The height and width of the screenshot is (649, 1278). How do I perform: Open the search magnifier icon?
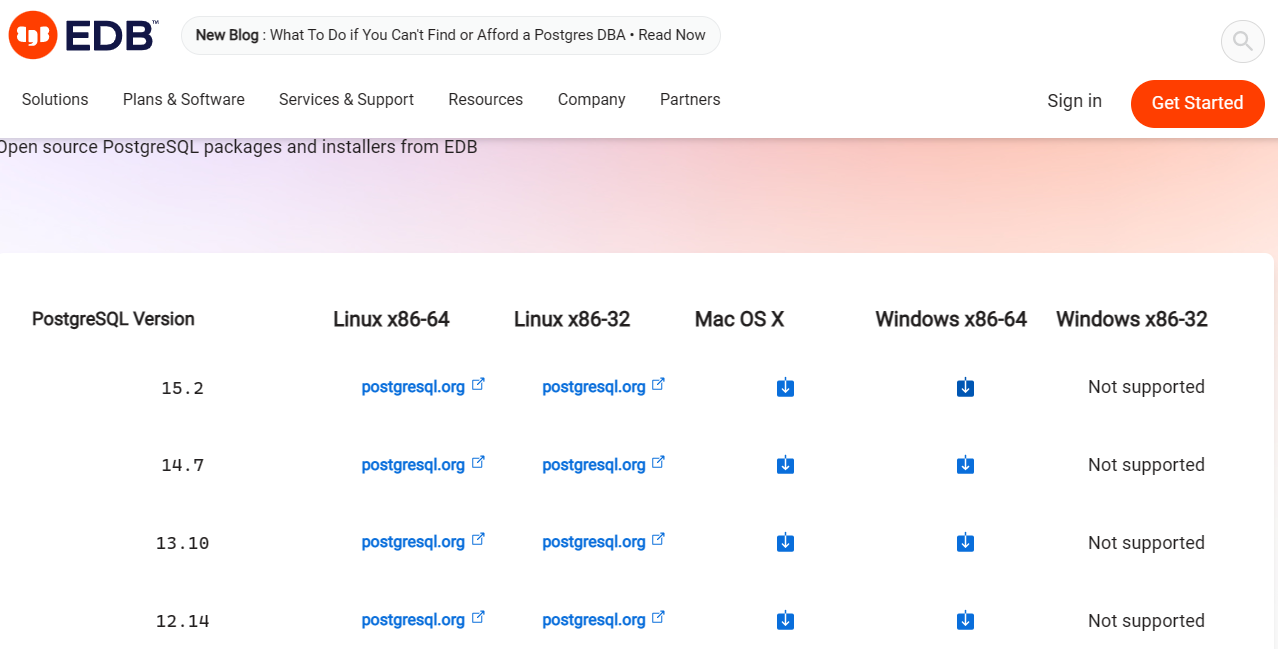[x=1243, y=41]
